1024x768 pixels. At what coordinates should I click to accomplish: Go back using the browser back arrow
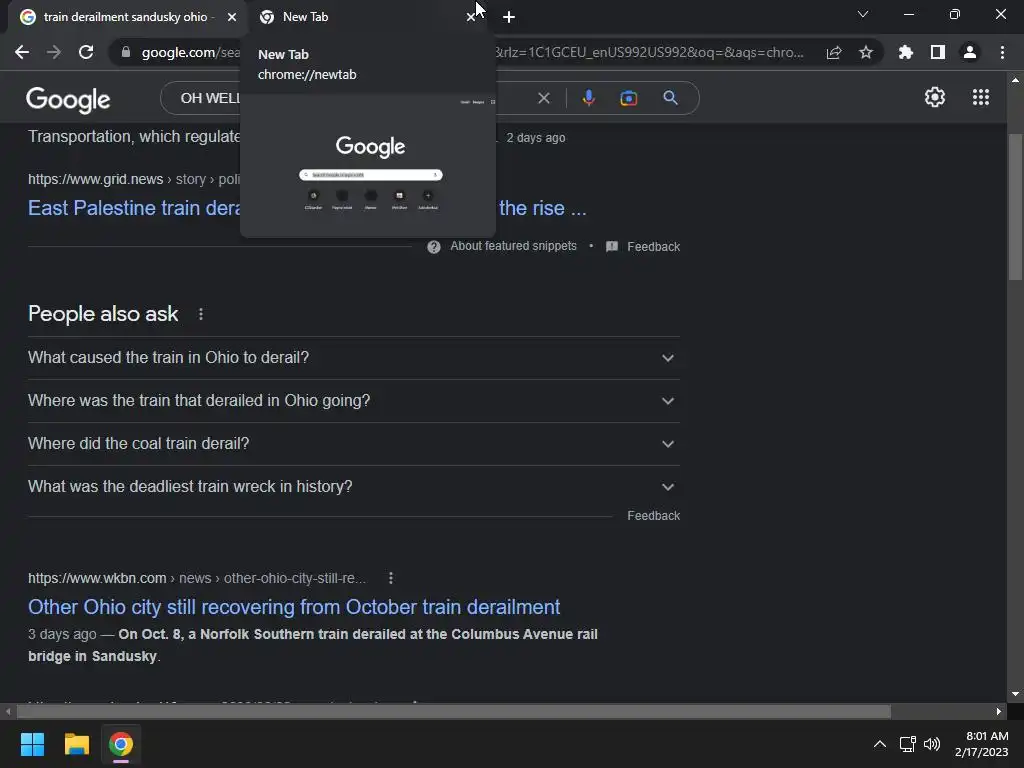click(x=22, y=52)
